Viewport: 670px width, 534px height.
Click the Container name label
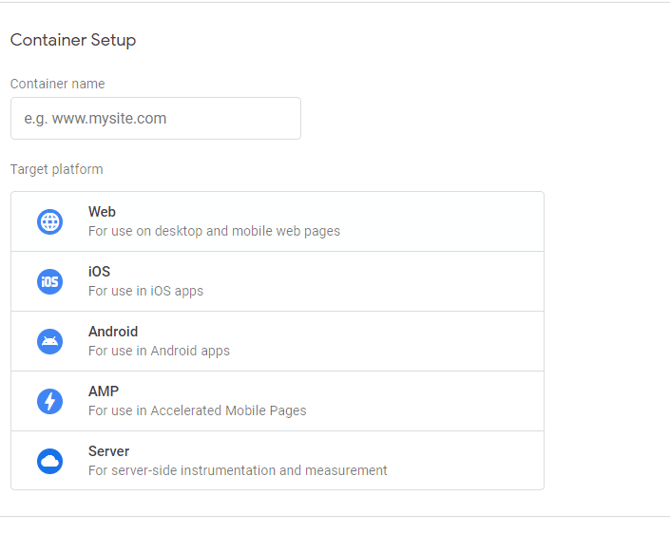(57, 84)
